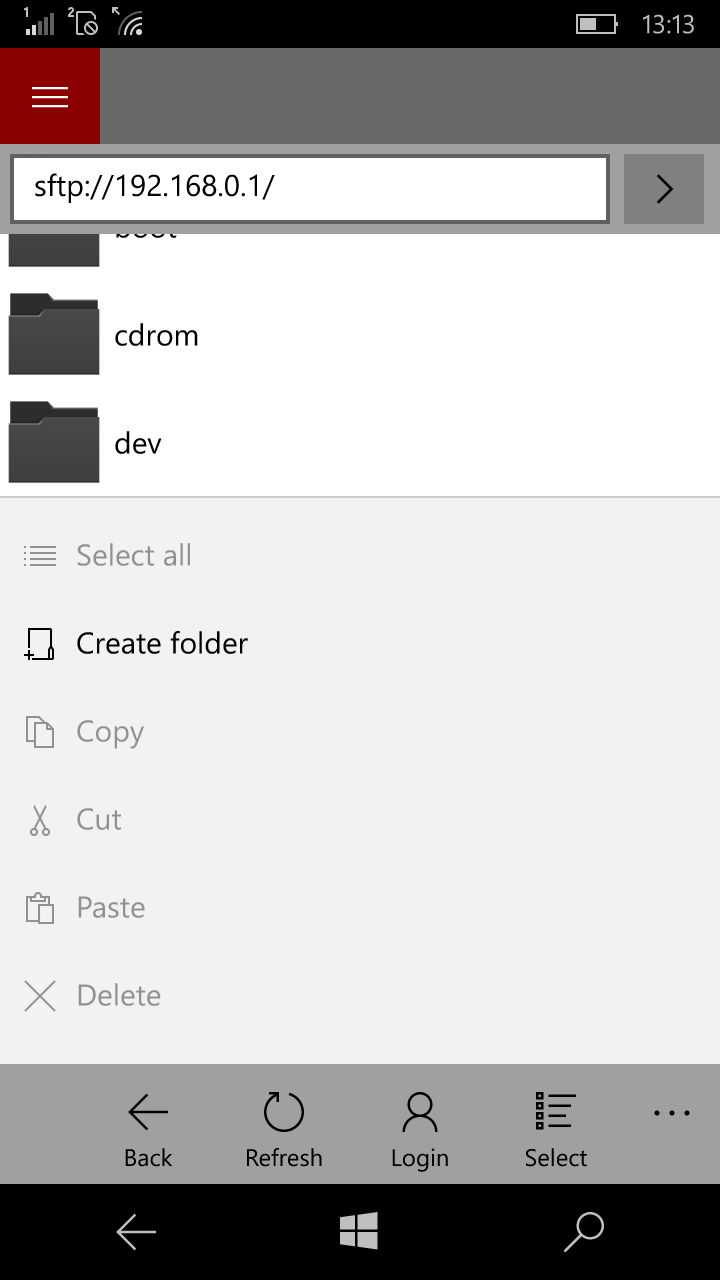Image resolution: width=720 pixels, height=1280 pixels.
Task: Click the Copy menu entry
Action: click(110, 732)
